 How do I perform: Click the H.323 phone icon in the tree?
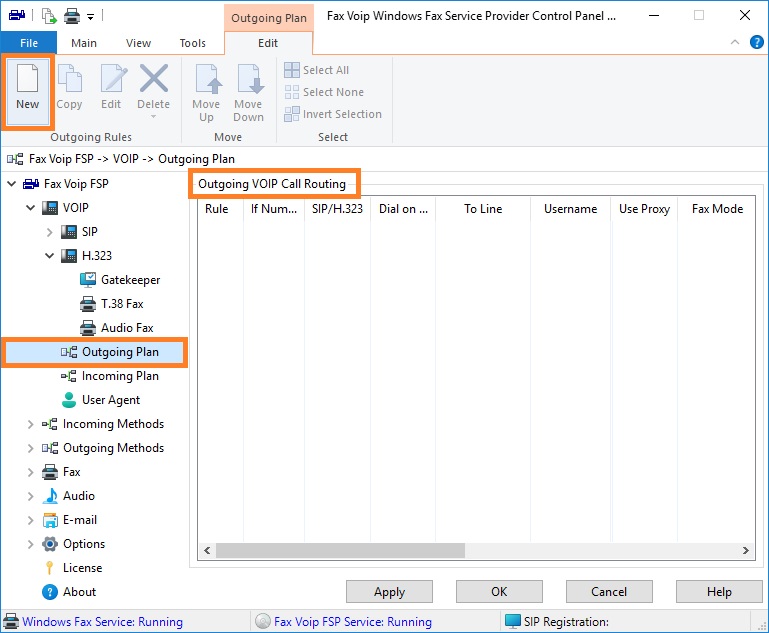tap(69, 256)
